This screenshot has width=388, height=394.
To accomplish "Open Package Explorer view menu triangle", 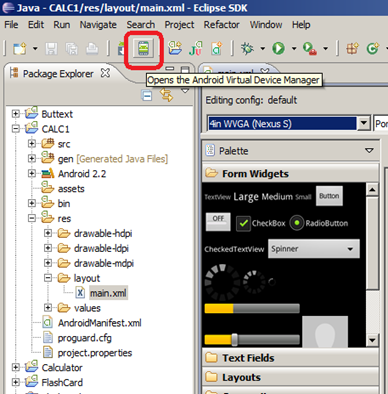I will tap(185, 91).
